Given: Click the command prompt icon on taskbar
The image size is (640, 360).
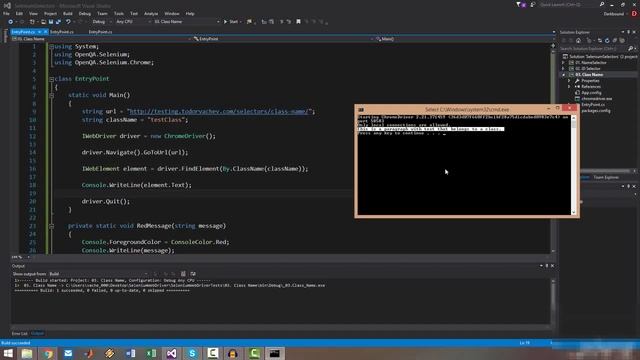Looking at the screenshot, I should pos(275,353).
